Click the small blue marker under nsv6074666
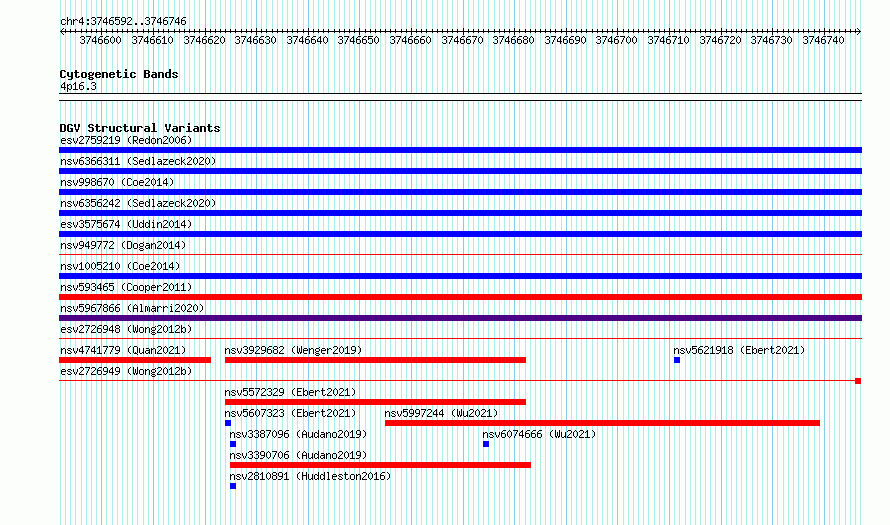The width and height of the screenshot is (890, 525). coord(486,444)
